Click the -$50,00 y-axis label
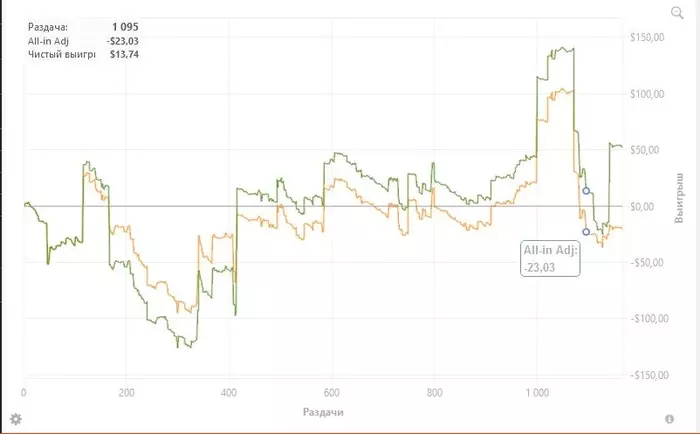Screen dimensions: 700x434 click(646, 263)
